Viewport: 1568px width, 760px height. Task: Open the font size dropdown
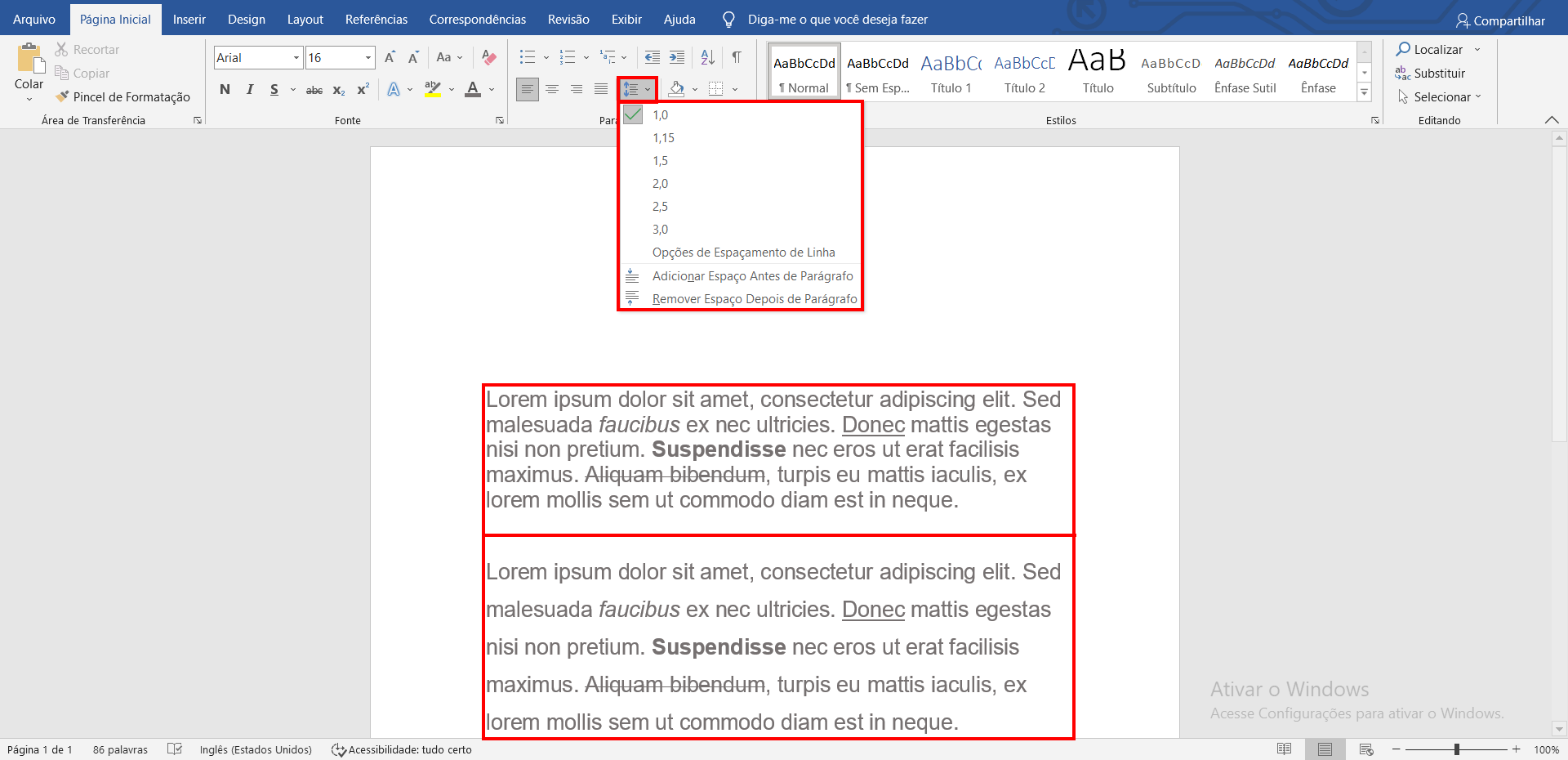tap(367, 57)
